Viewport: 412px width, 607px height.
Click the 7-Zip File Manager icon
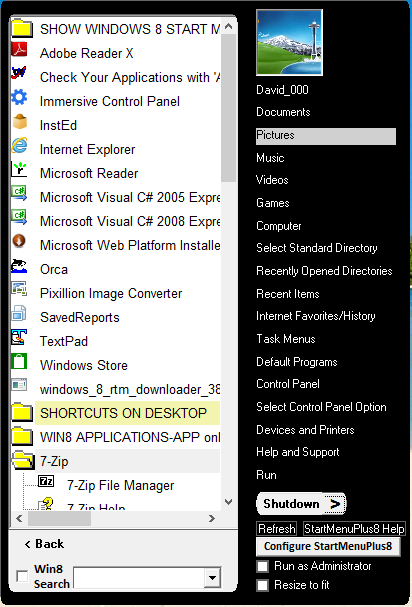(46, 482)
